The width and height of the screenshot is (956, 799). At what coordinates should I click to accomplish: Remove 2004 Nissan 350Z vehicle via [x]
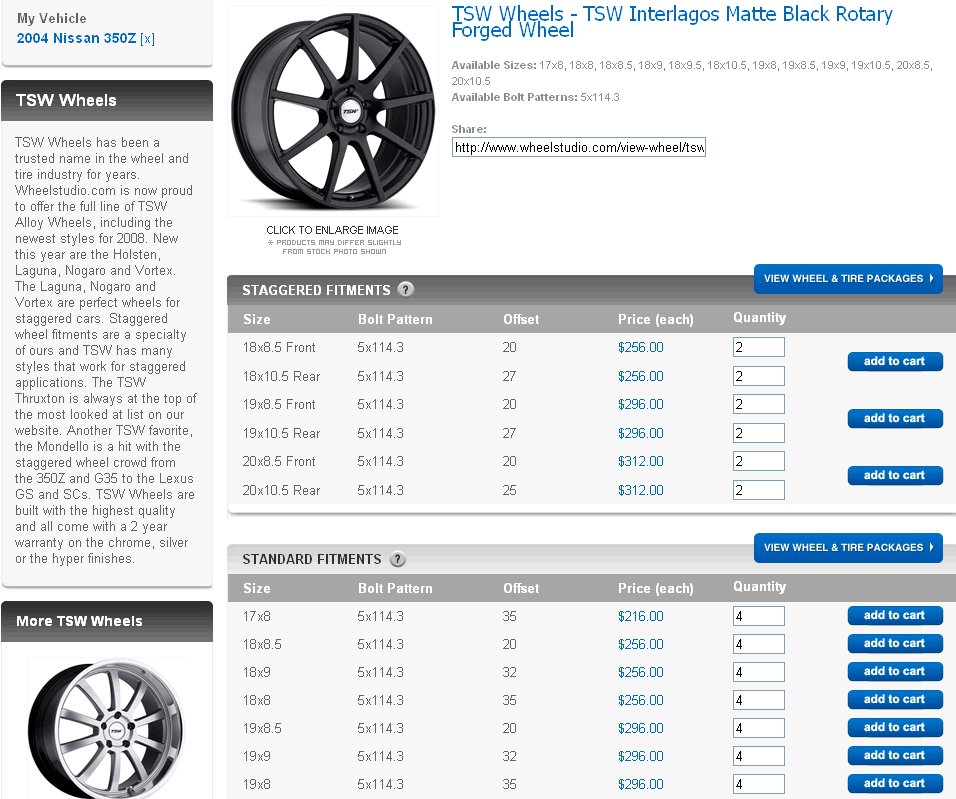[147, 39]
